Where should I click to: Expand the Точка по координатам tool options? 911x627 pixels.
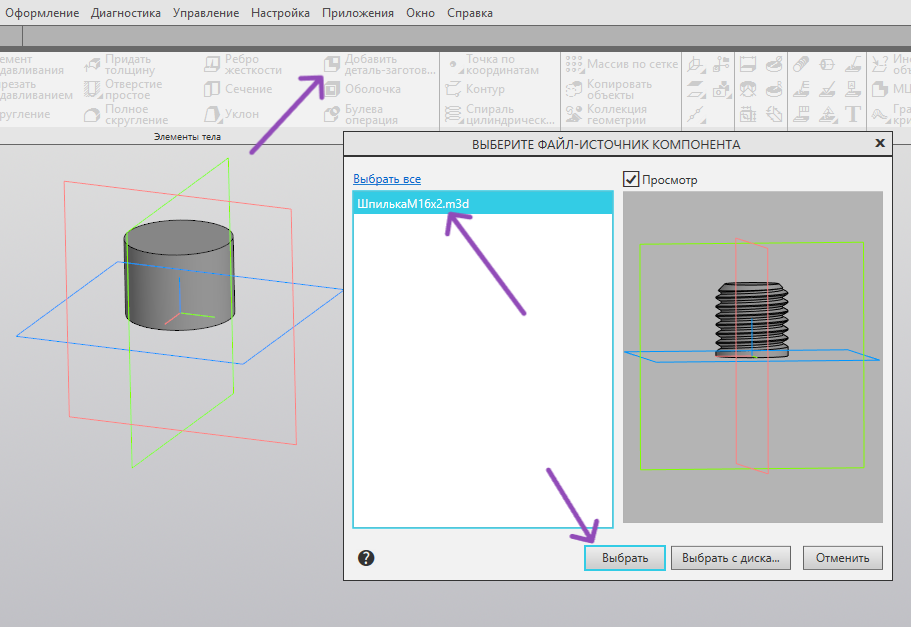461,71
